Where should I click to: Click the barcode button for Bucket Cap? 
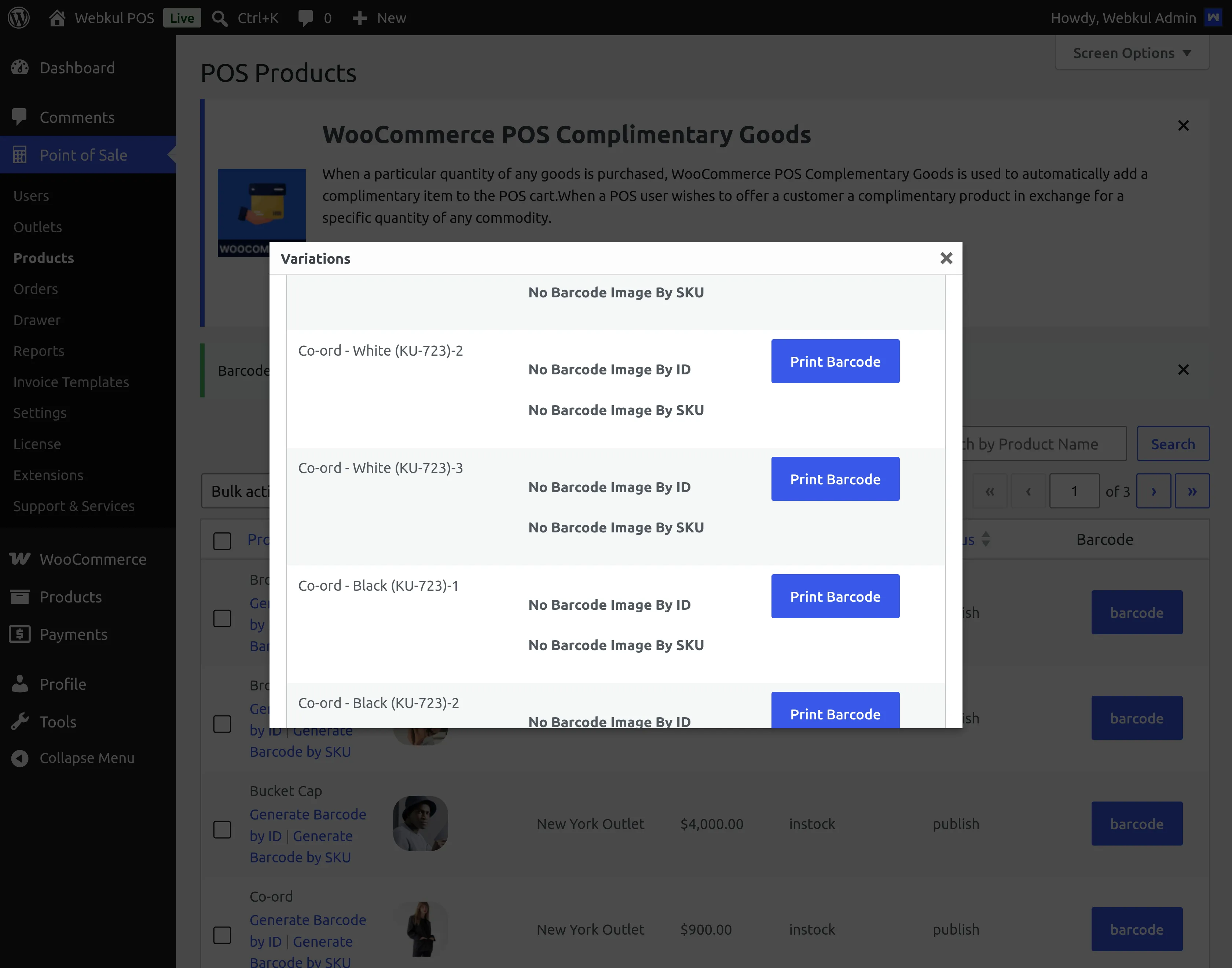pyautogui.click(x=1137, y=824)
